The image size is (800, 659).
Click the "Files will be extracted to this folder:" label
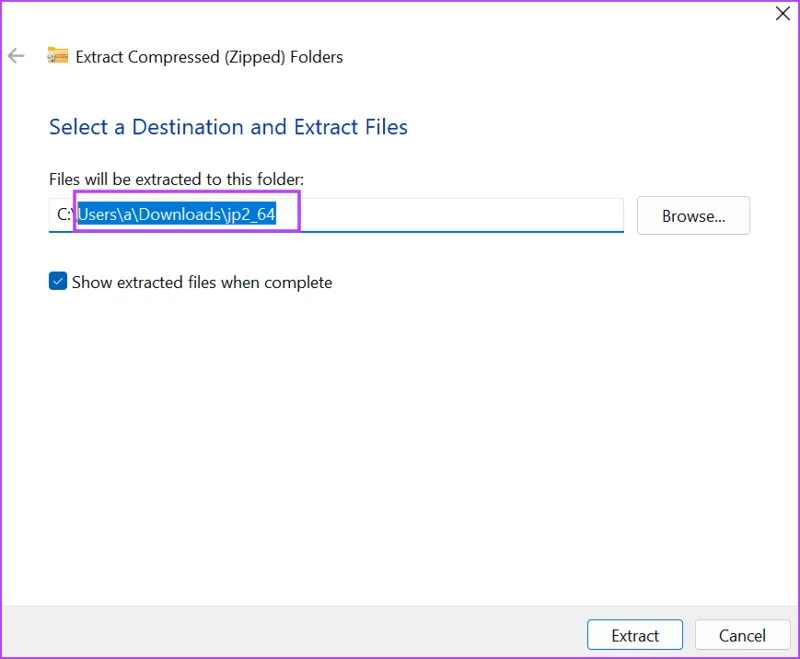click(177, 180)
